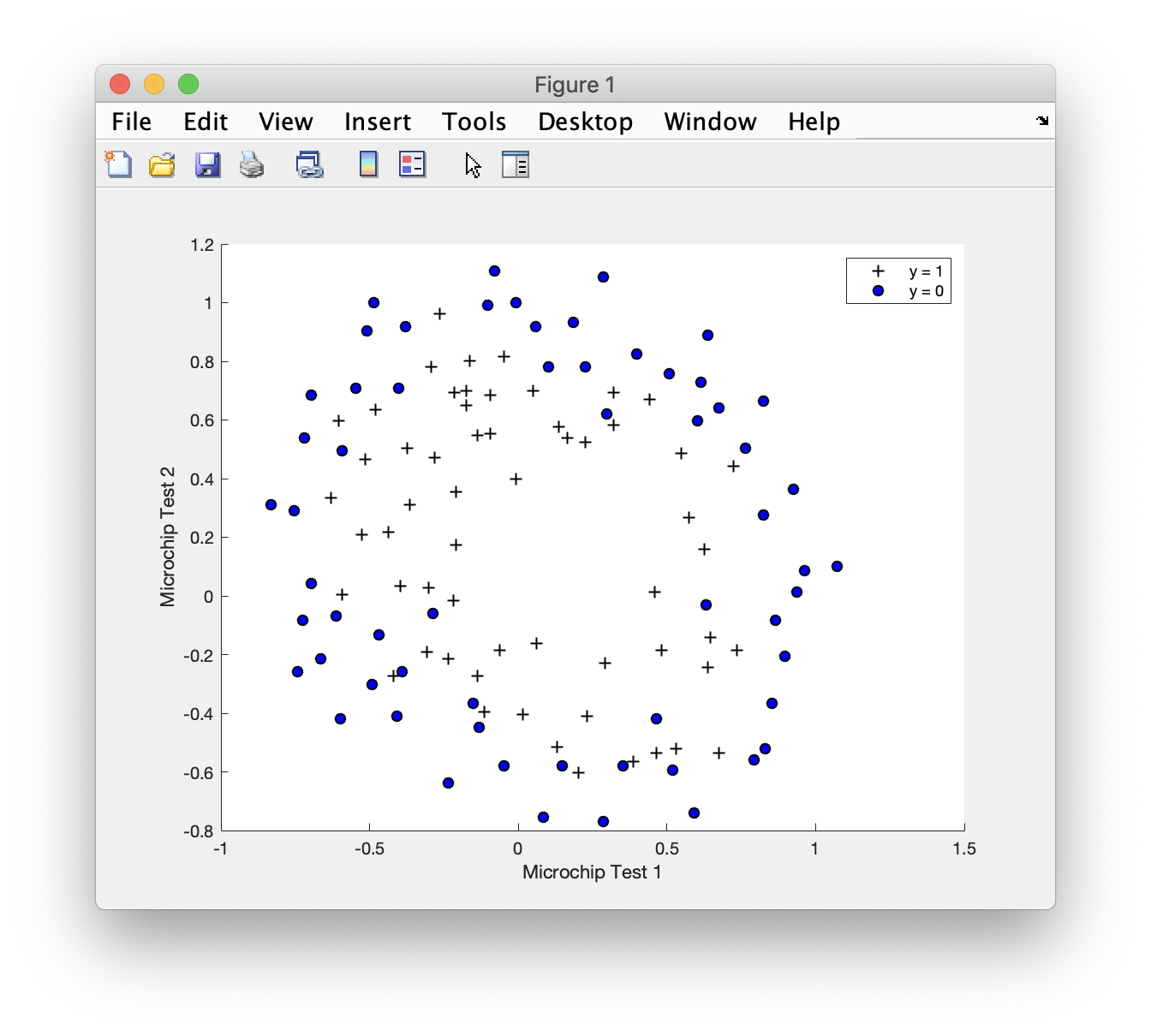
Task: Click the 'Microchip Test 1' x-axis label
Action: pyautogui.click(x=592, y=872)
